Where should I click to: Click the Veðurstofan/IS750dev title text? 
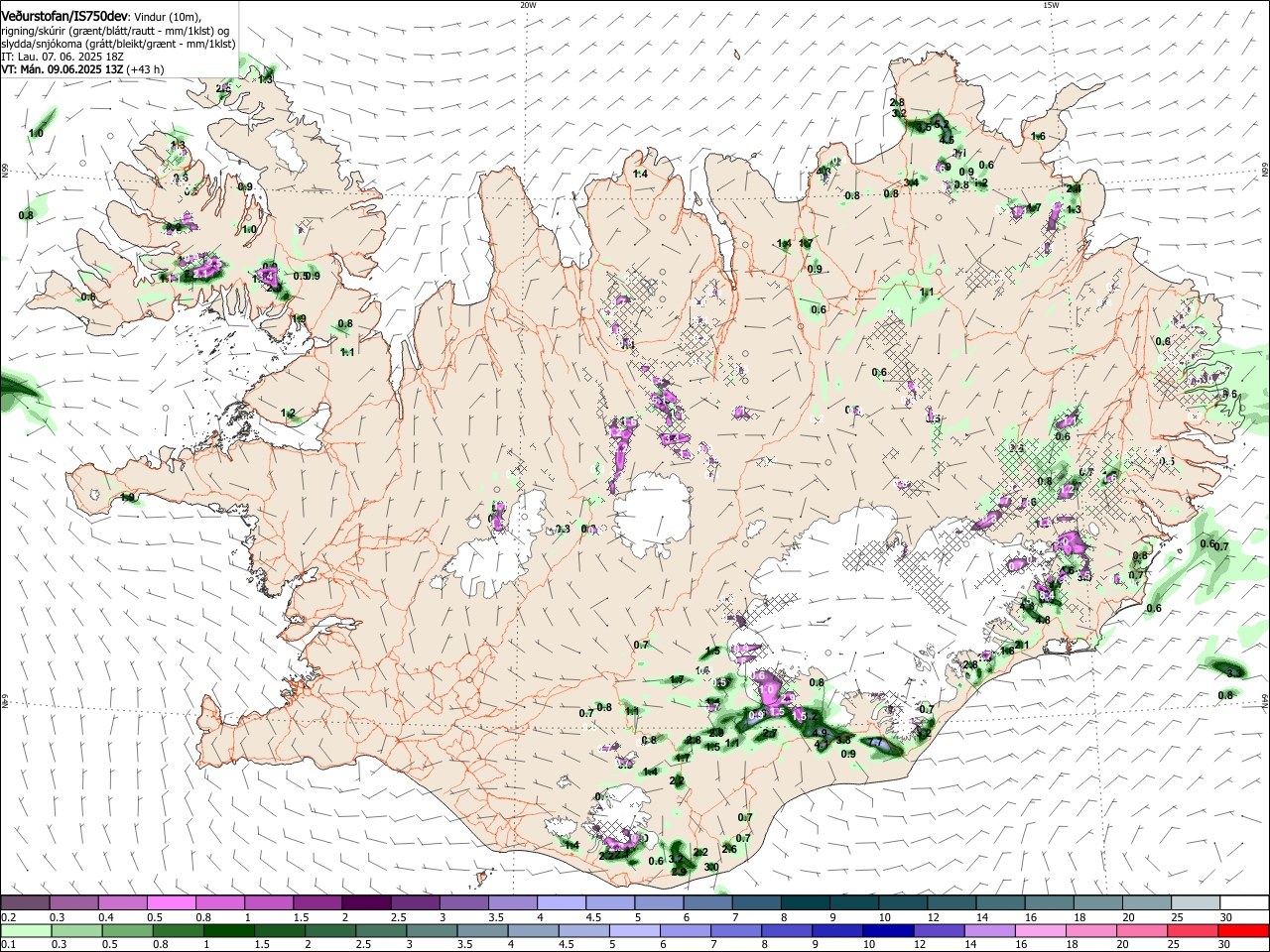coord(64,16)
